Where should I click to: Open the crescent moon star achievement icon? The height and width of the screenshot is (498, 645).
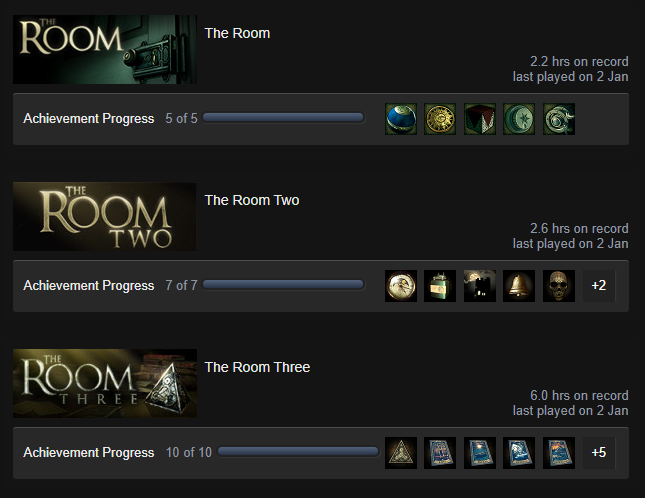pyautogui.click(x=519, y=119)
